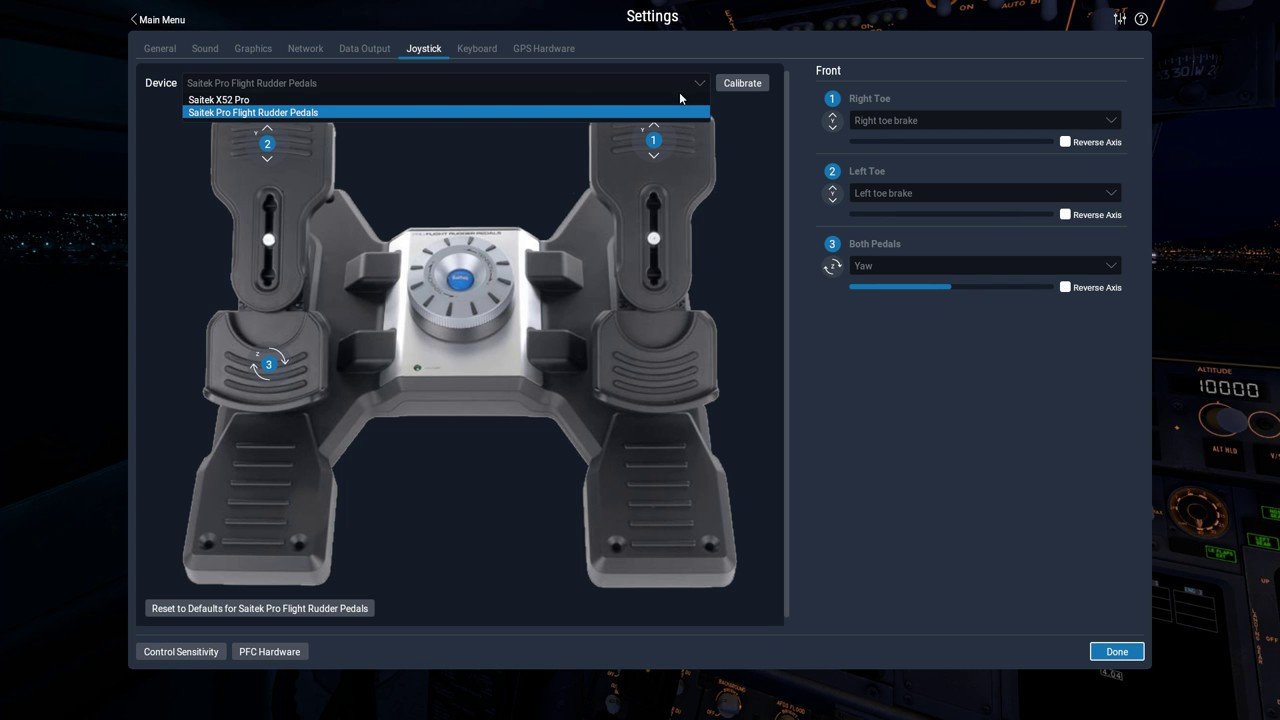Select Saitek X52 Pro from the device list
The height and width of the screenshot is (720, 1280).
point(219,100)
